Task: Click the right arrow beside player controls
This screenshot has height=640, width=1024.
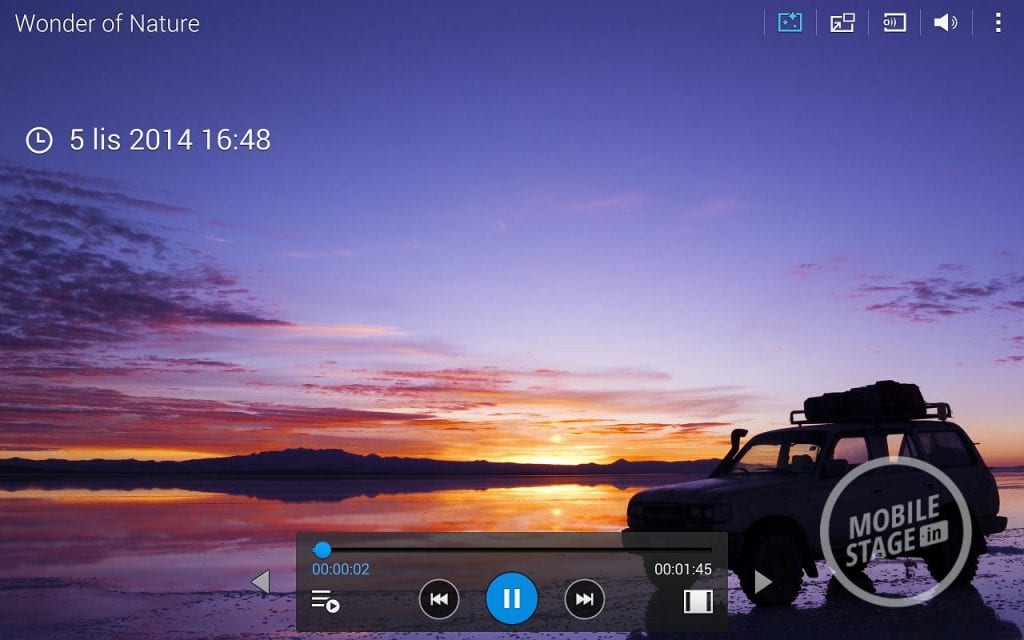Action: coord(763,582)
